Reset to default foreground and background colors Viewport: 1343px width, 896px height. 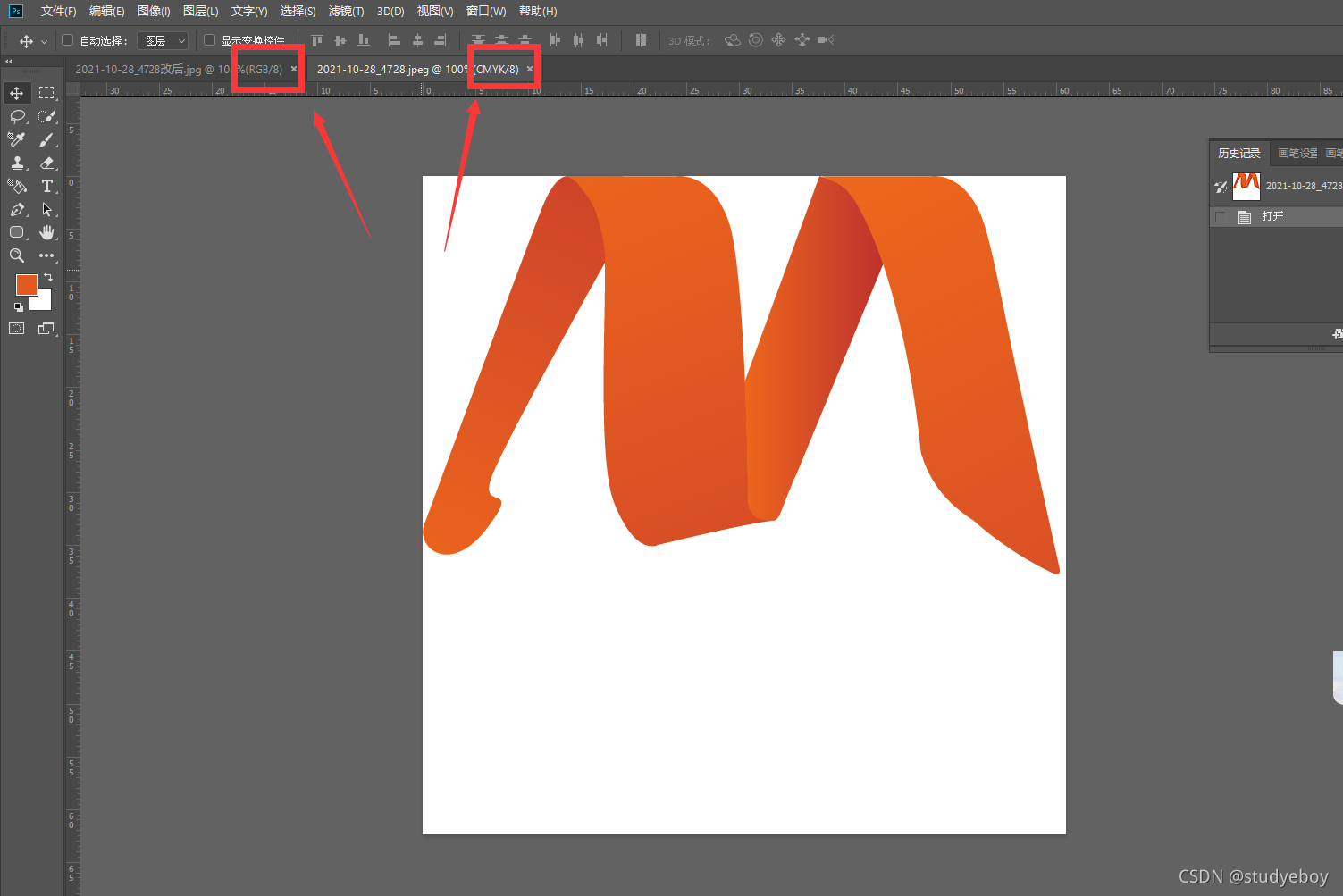click(x=19, y=306)
